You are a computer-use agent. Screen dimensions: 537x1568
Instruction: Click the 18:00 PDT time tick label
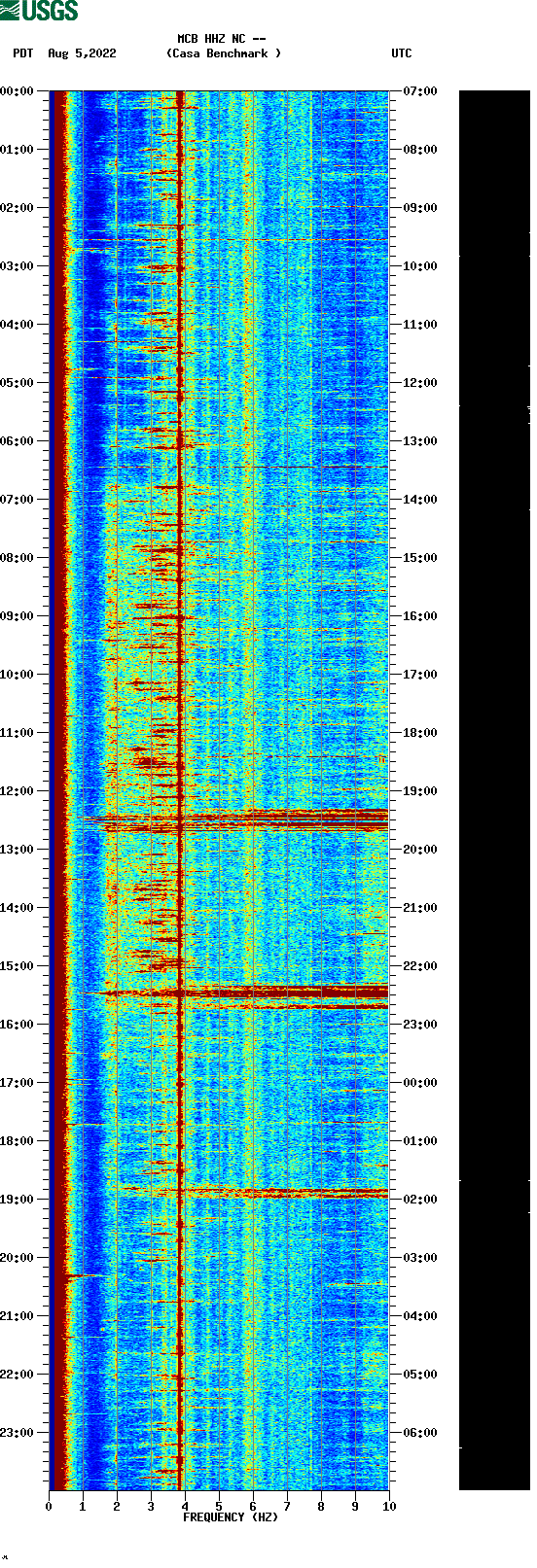[18, 1141]
